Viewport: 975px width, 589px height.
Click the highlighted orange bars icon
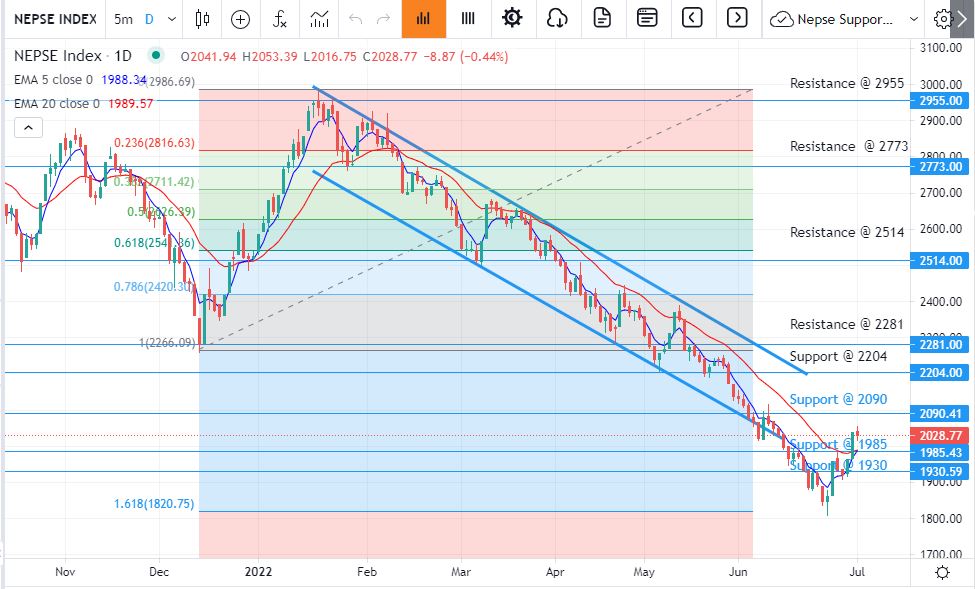[x=424, y=18]
